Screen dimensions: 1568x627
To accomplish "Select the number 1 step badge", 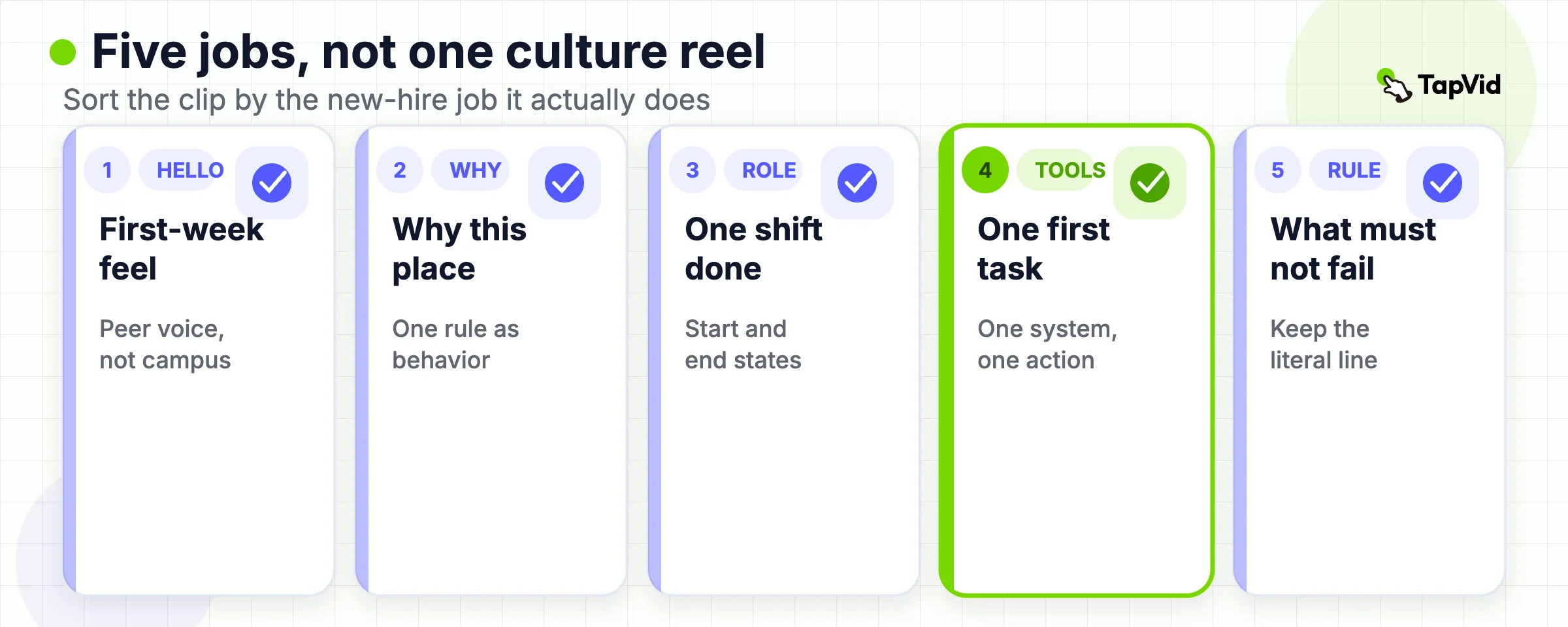I will [x=107, y=170].
